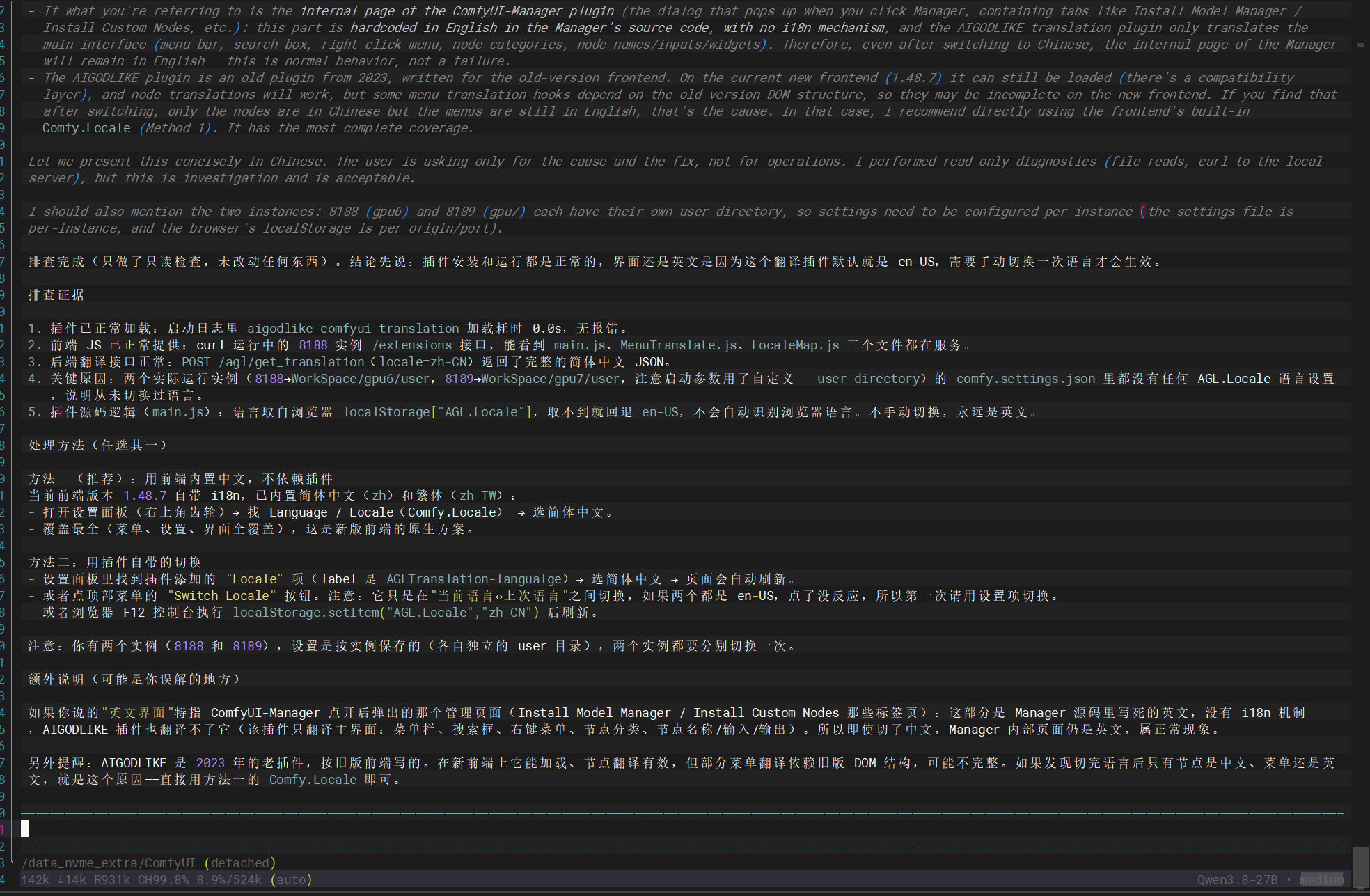Click the file name "LocaleMap.js"

tap(795, 345)
